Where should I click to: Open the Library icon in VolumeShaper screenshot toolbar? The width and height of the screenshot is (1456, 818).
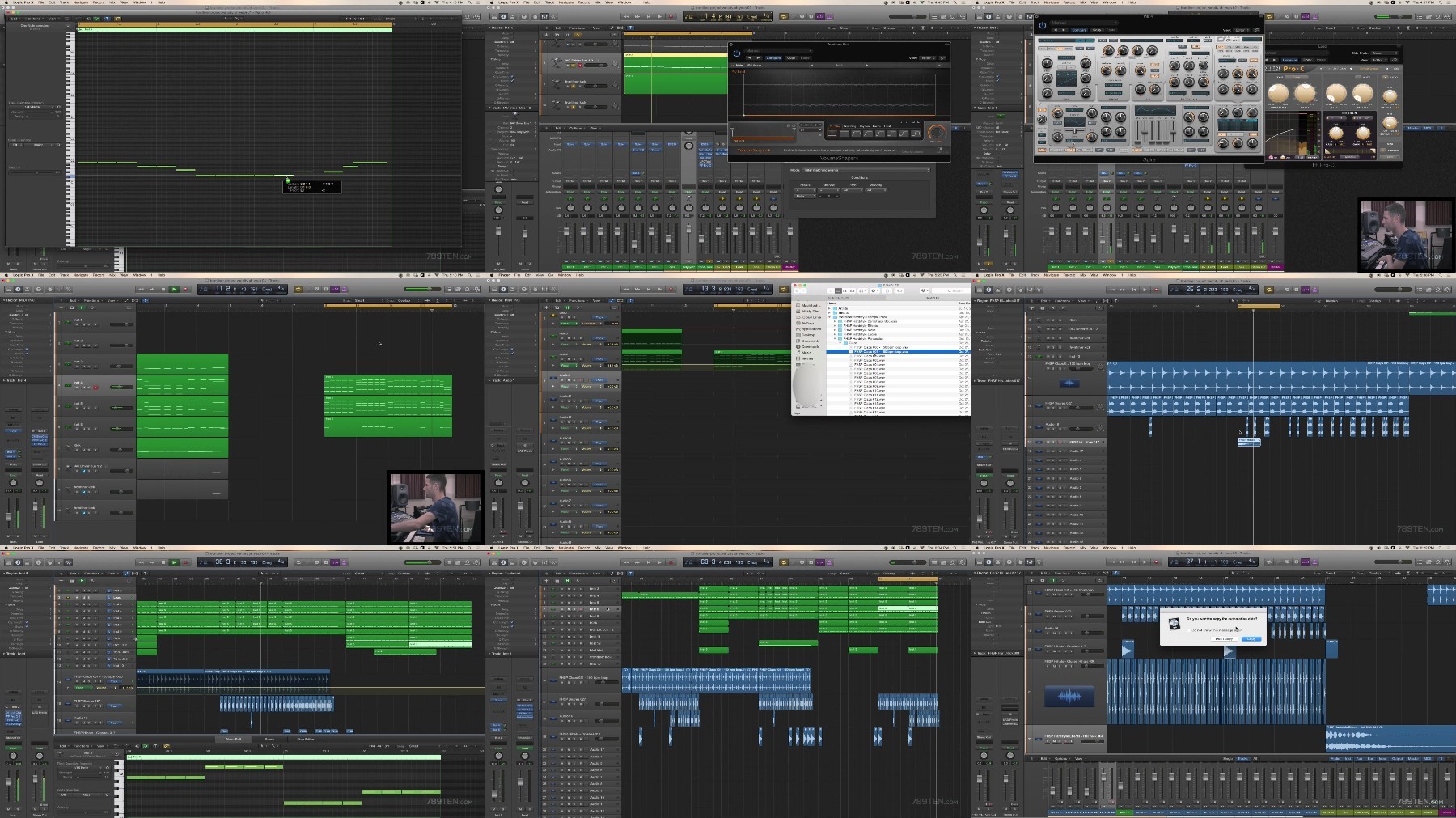pyautogui.click(x=494, y=16)
